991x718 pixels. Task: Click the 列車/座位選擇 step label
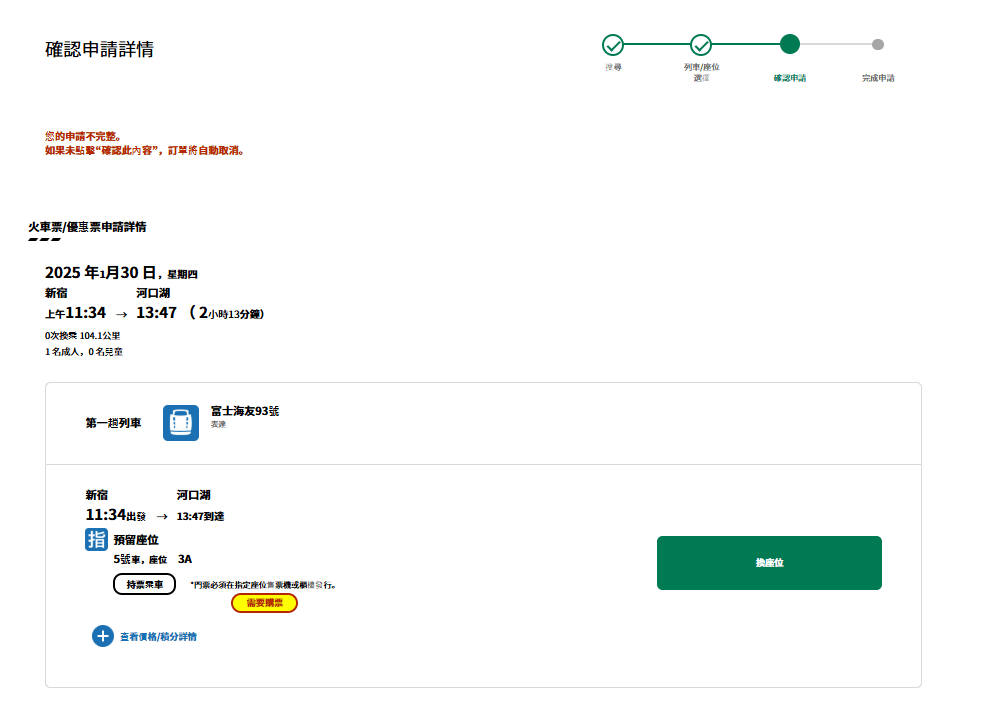pos(701,72)
